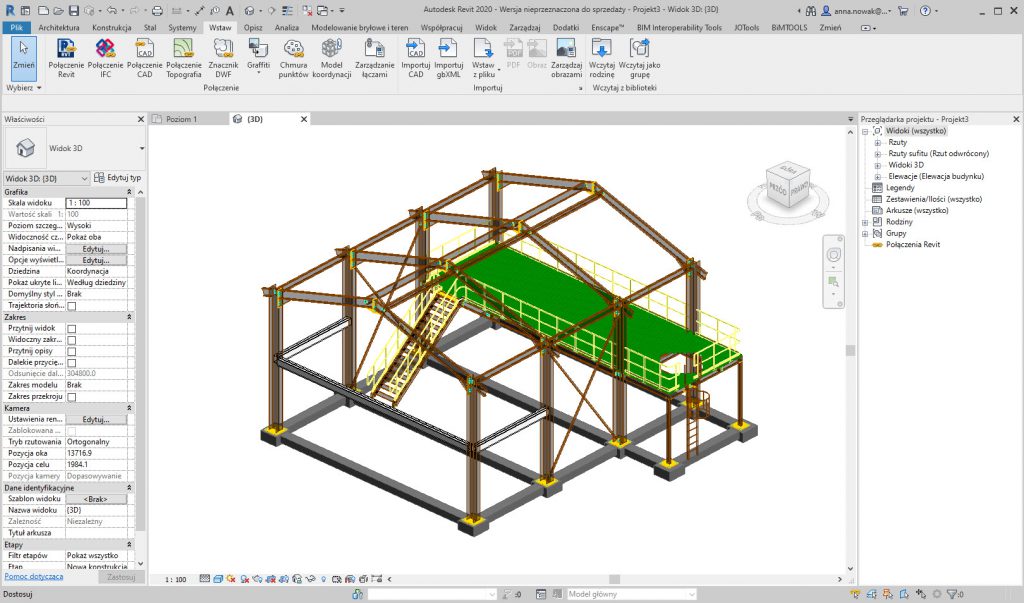Switch to the Architektura ribbon tab

59,27
